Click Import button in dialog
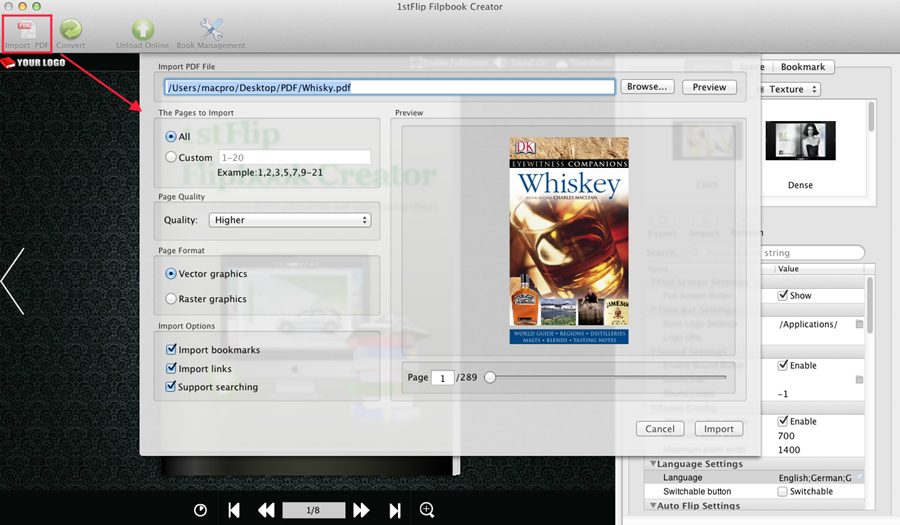This screenshot has width=900, height=525. tap(719, 429)
